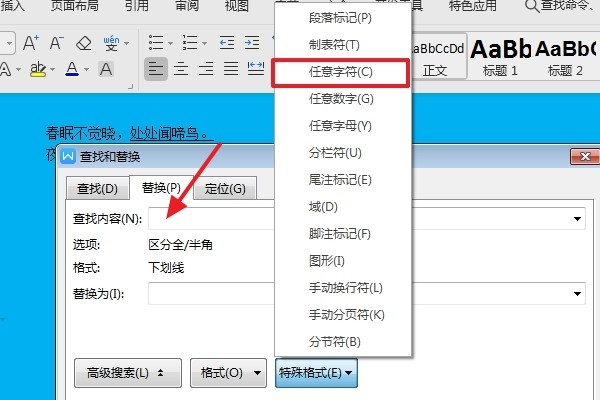This screenshot has width=600, height=400.
Task: Select 尾注标记(E) menu item
Action: (x=342, y=180)
